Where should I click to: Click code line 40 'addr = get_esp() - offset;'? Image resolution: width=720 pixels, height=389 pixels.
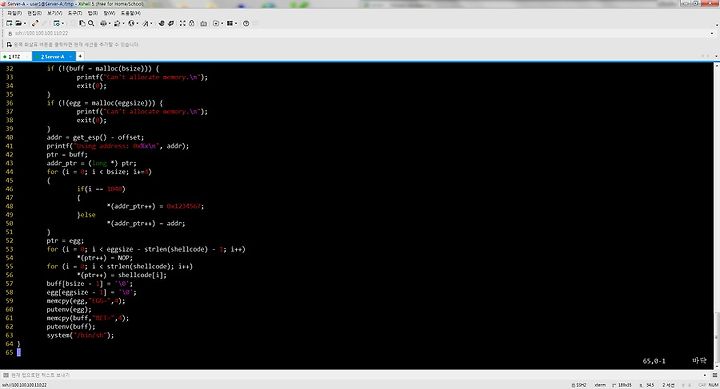pos(95,137)
